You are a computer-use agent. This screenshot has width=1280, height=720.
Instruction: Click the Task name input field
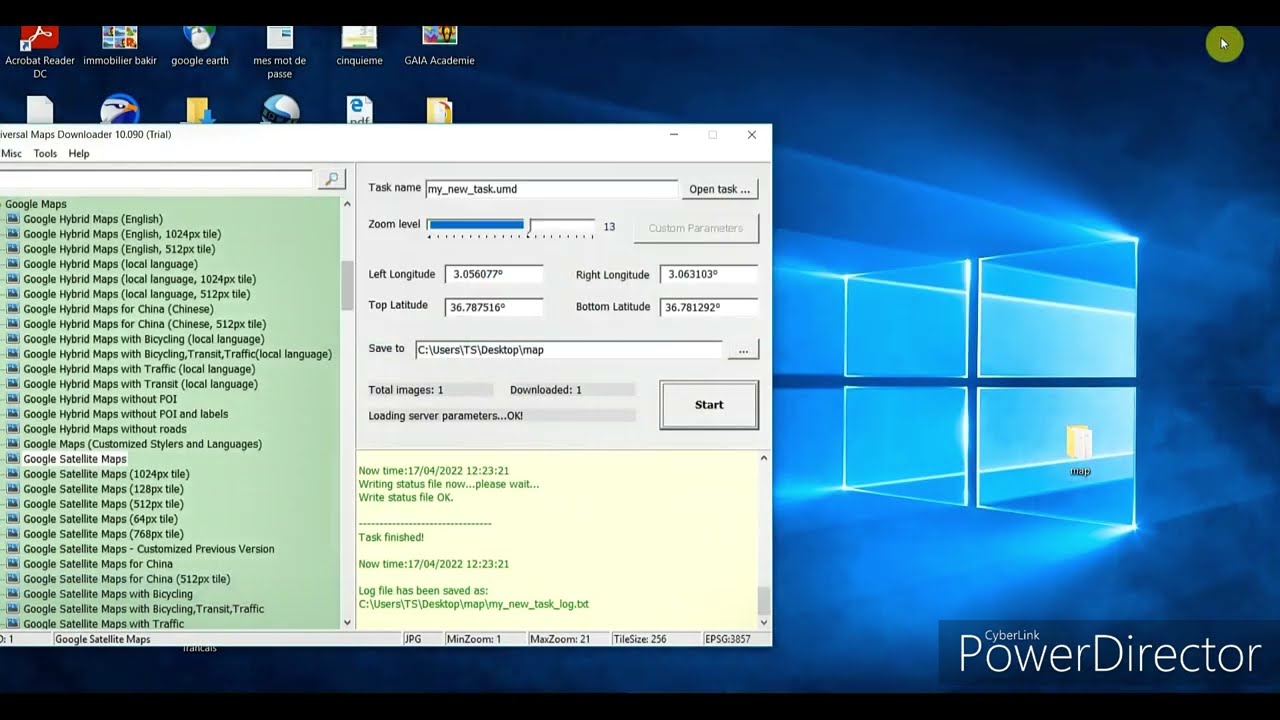(551, 188)
